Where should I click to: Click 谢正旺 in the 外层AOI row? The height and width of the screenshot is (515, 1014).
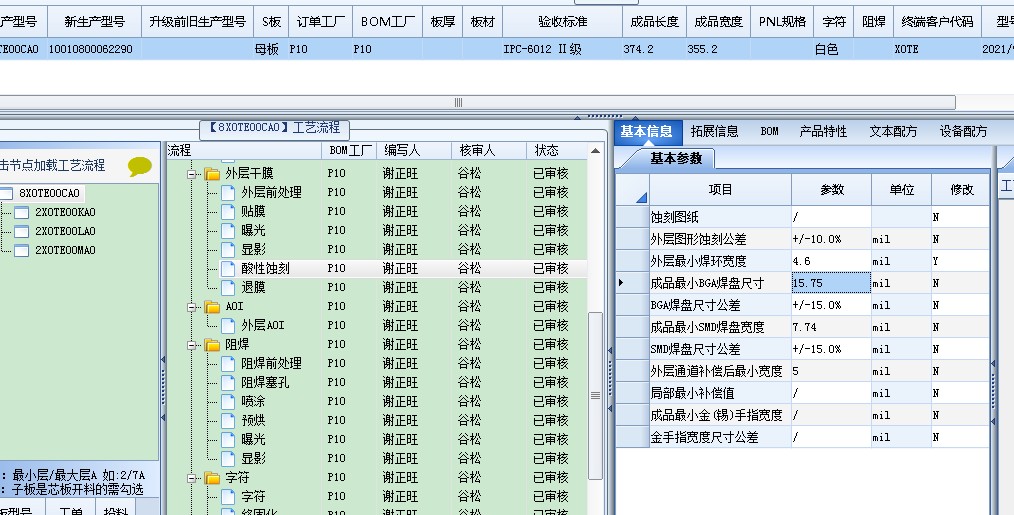400,325
